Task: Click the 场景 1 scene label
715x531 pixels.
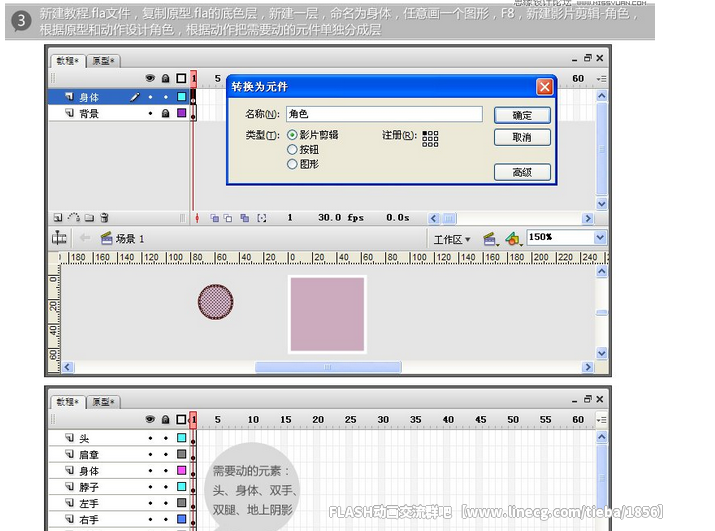Action: click(130, 239)
